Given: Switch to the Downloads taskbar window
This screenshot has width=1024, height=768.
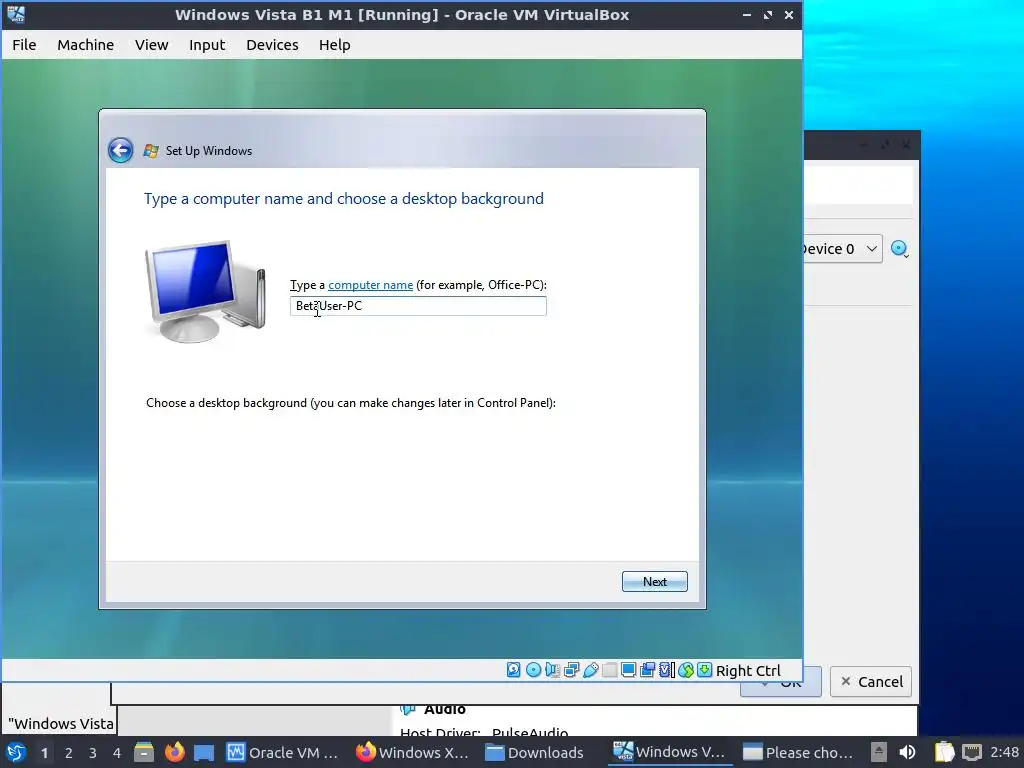Looking at the screenshot, I should [x=535, y=752].
